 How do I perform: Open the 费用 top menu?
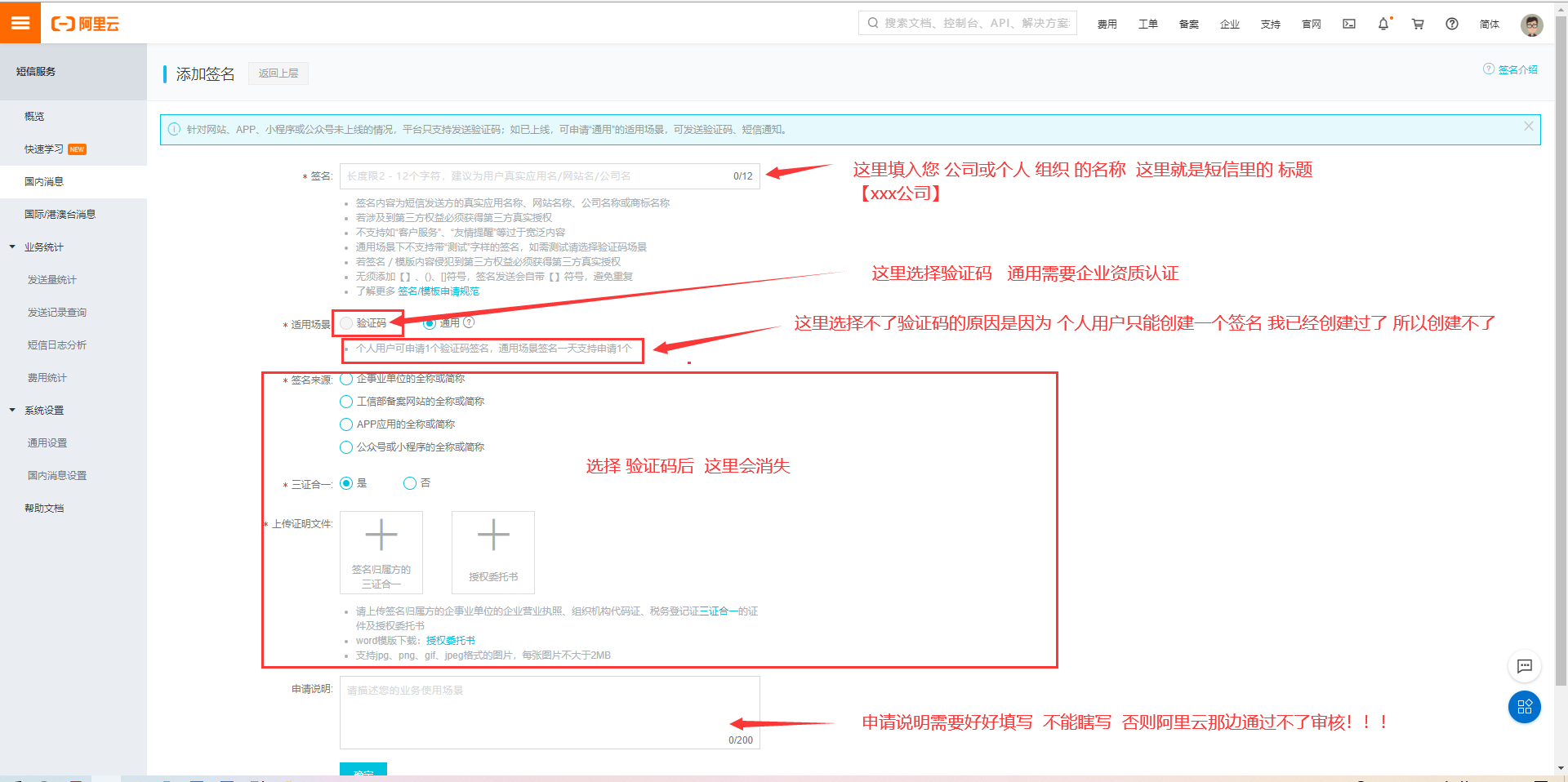pyautogui.click(x=1107, y=24)
